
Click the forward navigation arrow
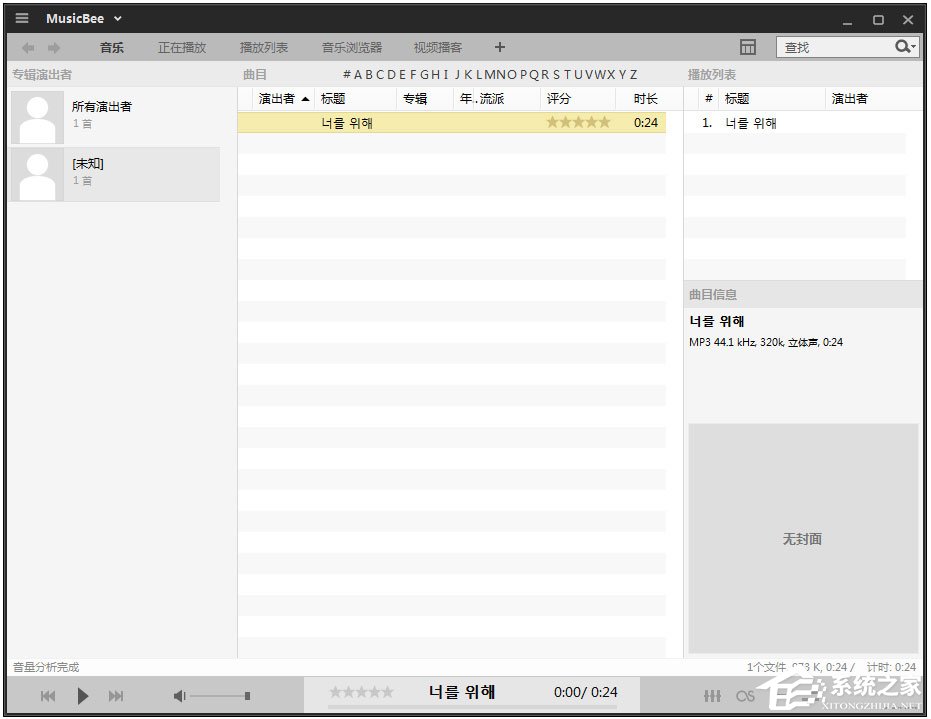tap(52, 46)
